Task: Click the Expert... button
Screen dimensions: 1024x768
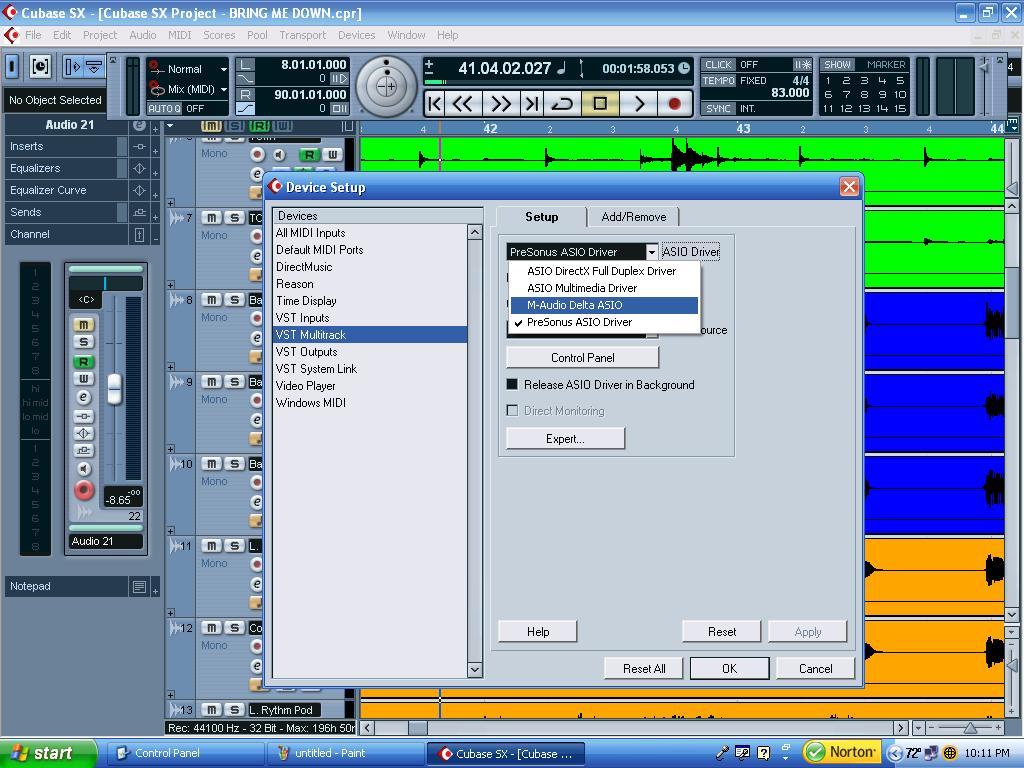Action: pos(566,439)
